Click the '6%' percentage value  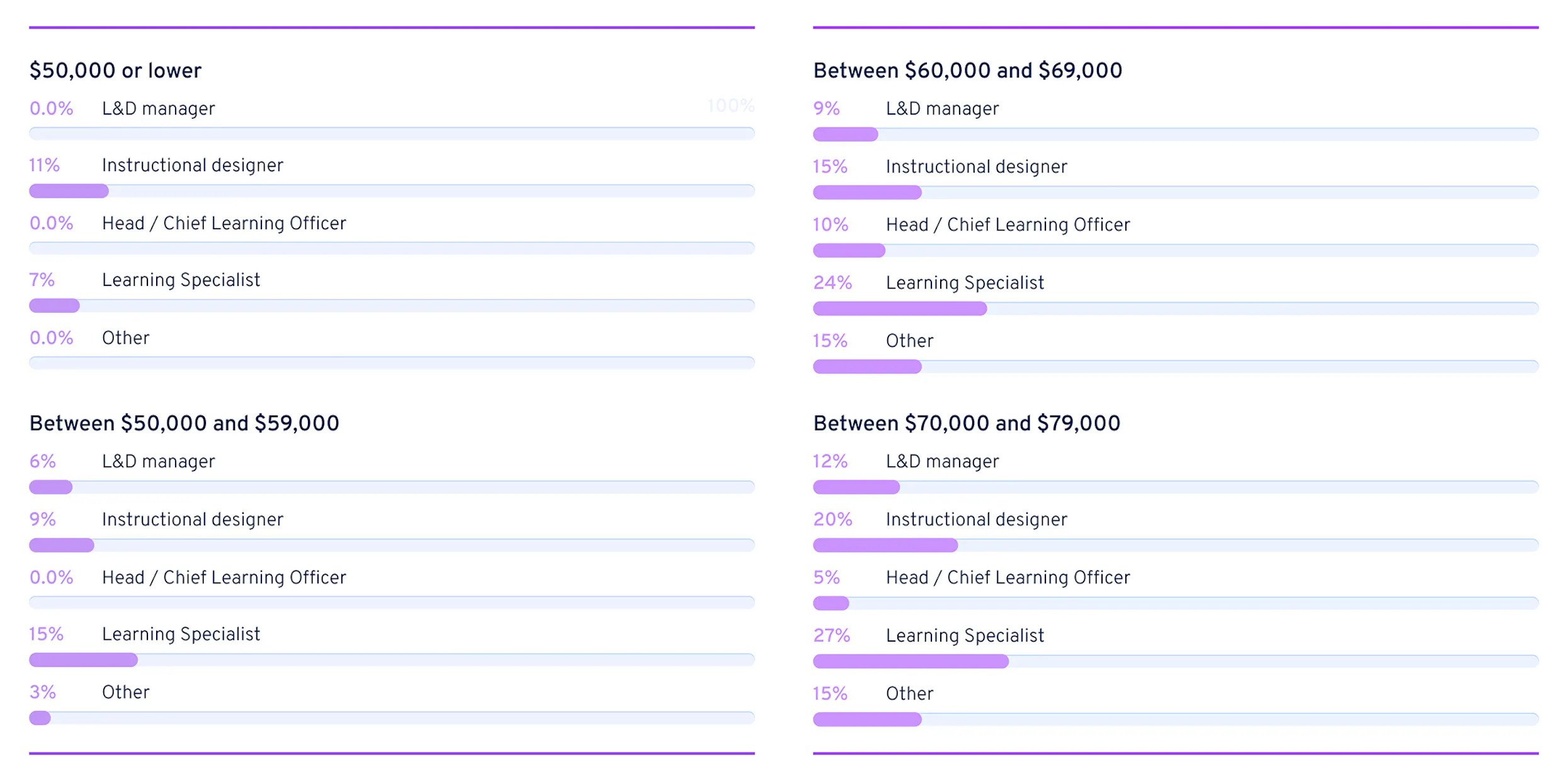coord(42,462)
